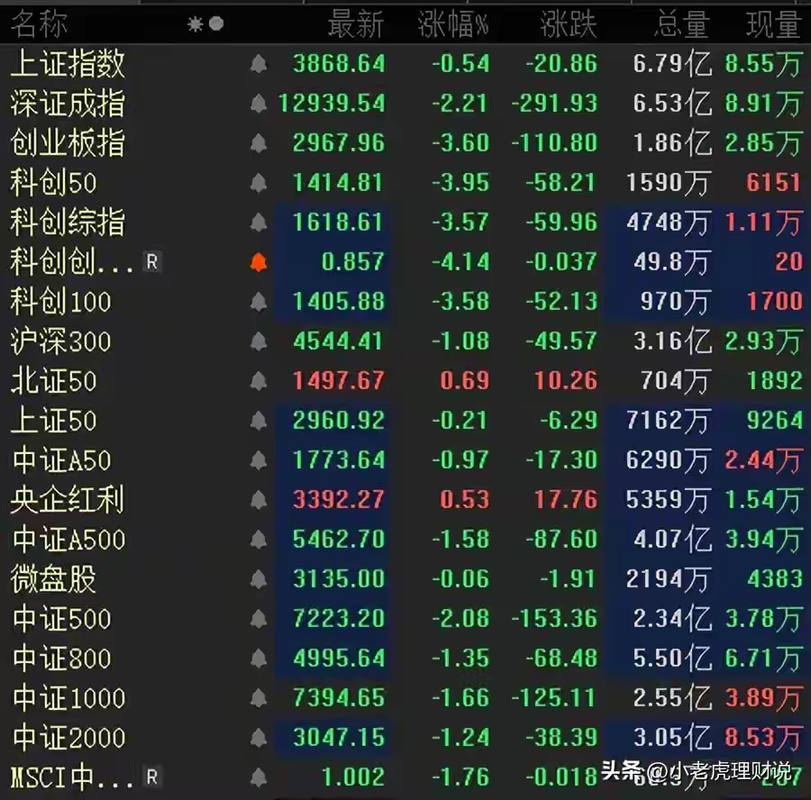Click the red price 1497.67
Screen dimensions: 811x800
339,381
